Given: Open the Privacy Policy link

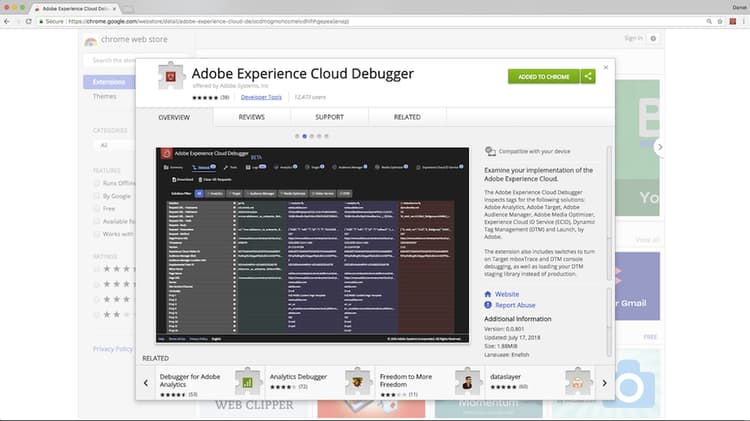Looking at the screenshot, I should 113,349.
